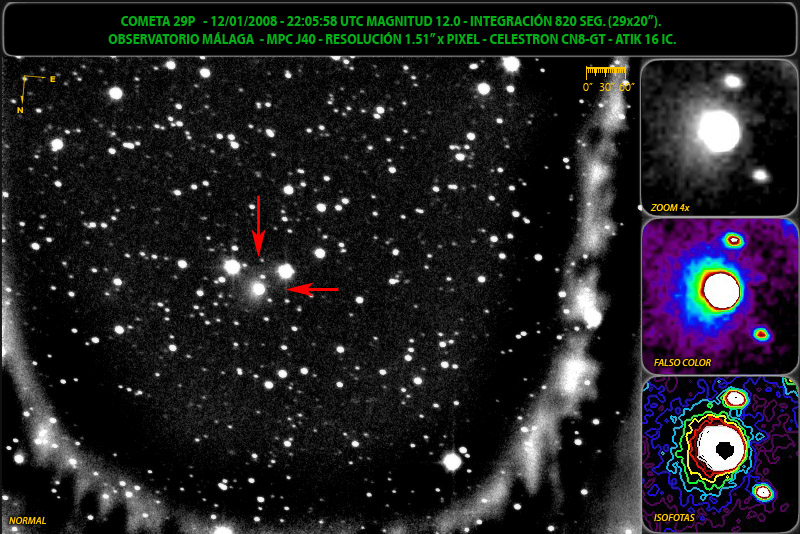The width and height of the screenshot is (800, 534).
Task: Click the FALSO COLOR comet panel
Action: 718,296
